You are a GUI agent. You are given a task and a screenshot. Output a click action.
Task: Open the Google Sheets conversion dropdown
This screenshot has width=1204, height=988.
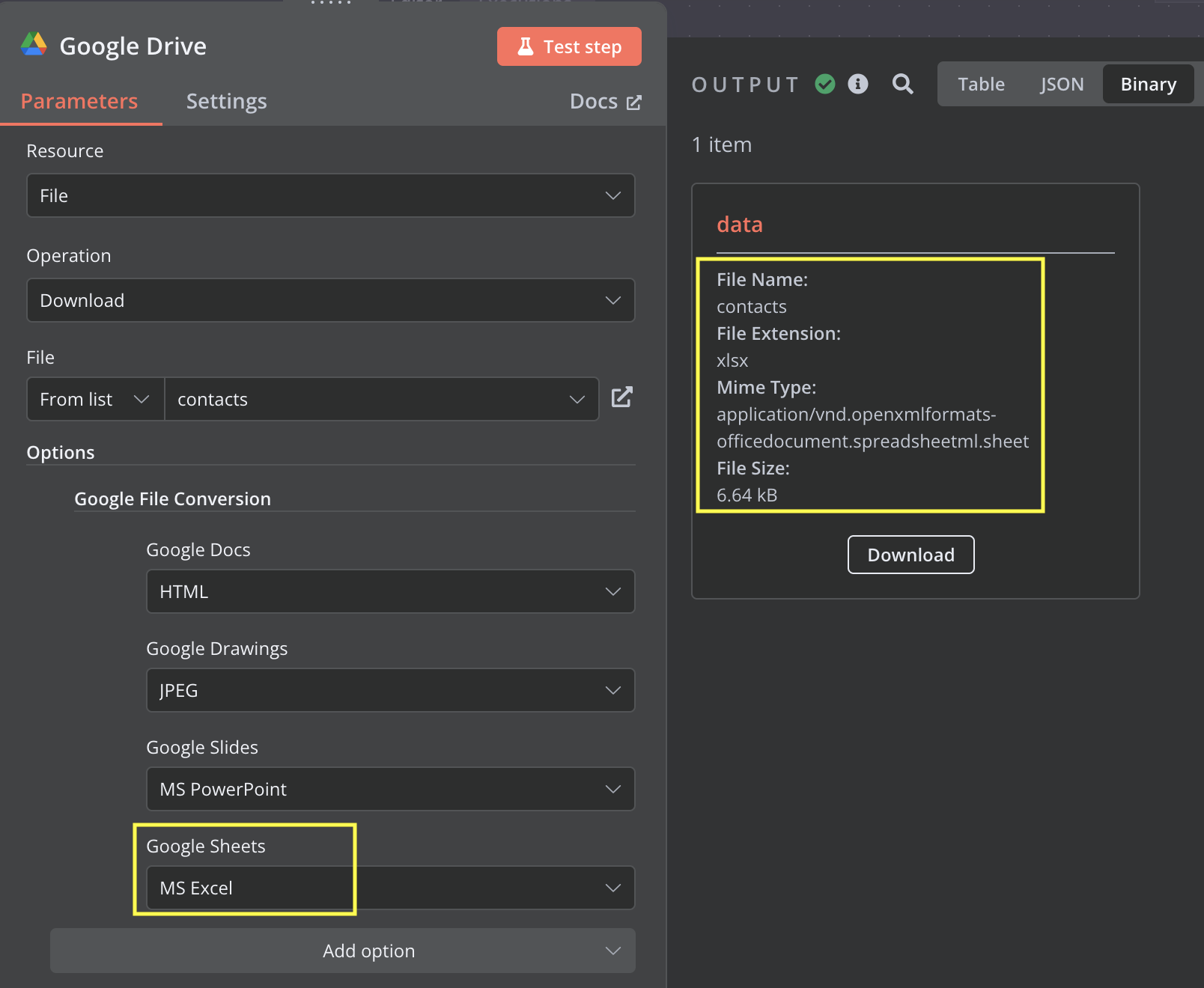click(x=389, y=888)
